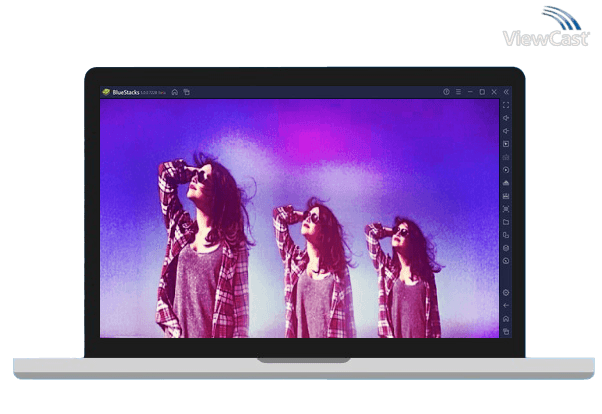Click the volume down icon in the sidebar
This screenshot has width=602, height=414.
coord(506,131)
